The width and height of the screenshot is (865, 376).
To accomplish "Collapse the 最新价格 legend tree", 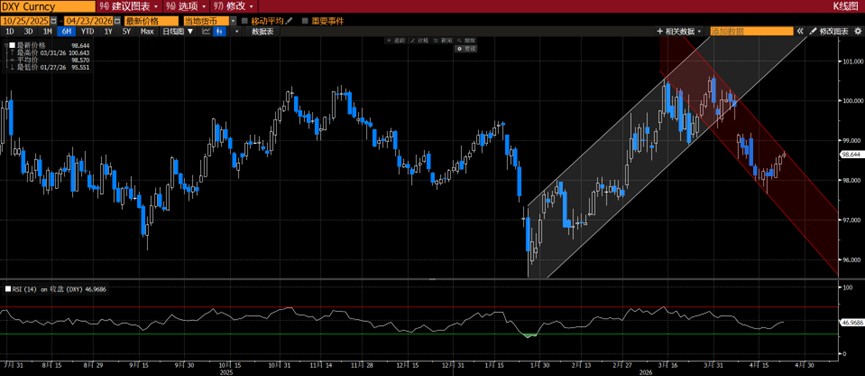I will [x=5, y=44].
